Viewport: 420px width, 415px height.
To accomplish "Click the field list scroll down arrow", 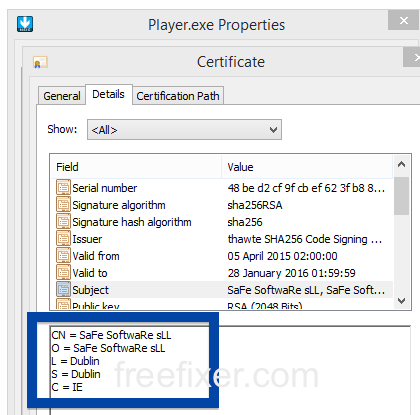I will click(401, 301).
